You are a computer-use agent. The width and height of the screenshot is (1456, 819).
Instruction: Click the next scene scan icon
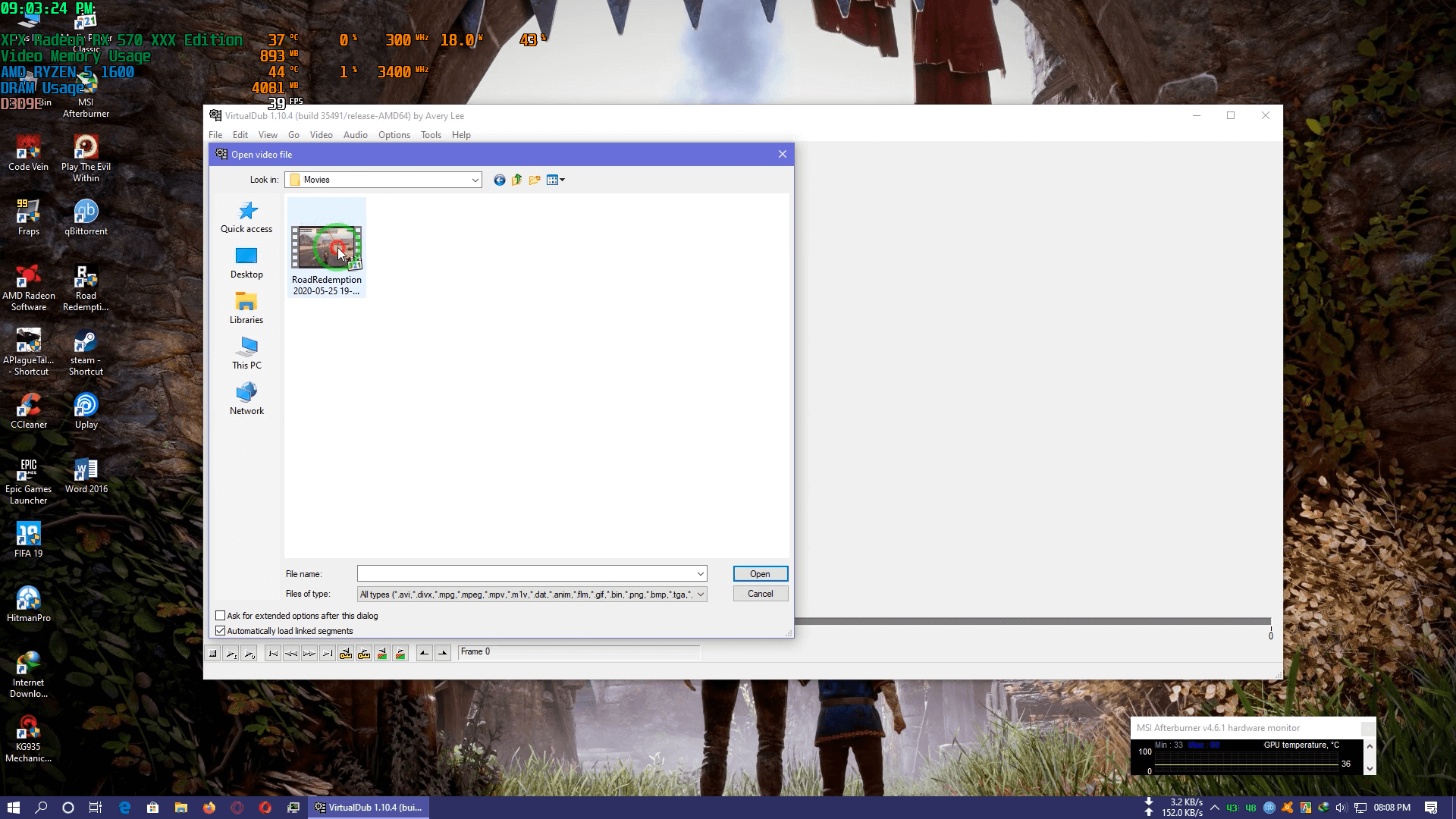coord(400,653)
